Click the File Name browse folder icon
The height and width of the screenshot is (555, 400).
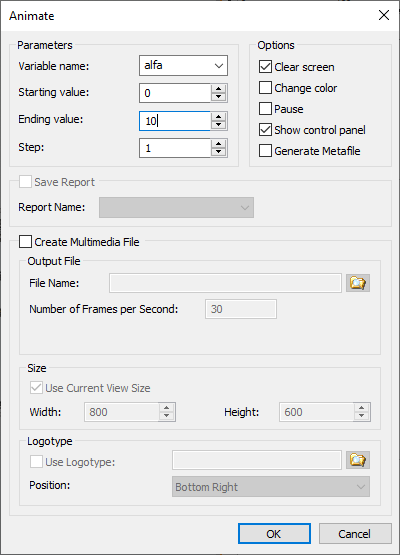[358, 283]
